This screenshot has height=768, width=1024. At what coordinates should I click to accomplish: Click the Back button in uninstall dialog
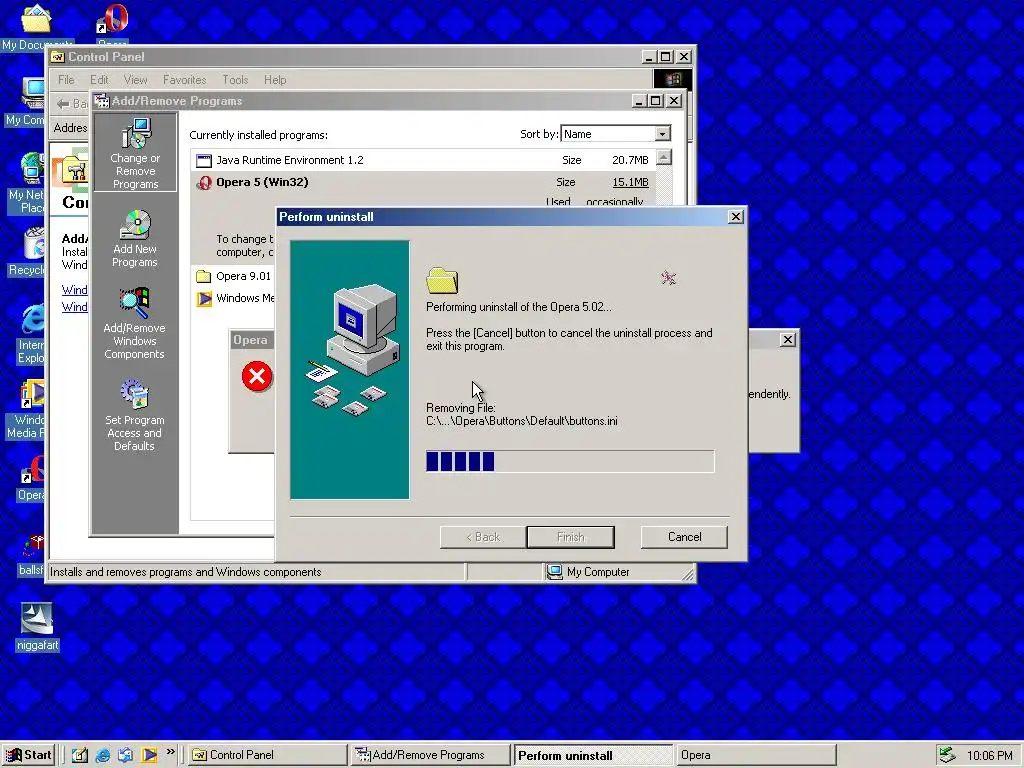point(483,537)
